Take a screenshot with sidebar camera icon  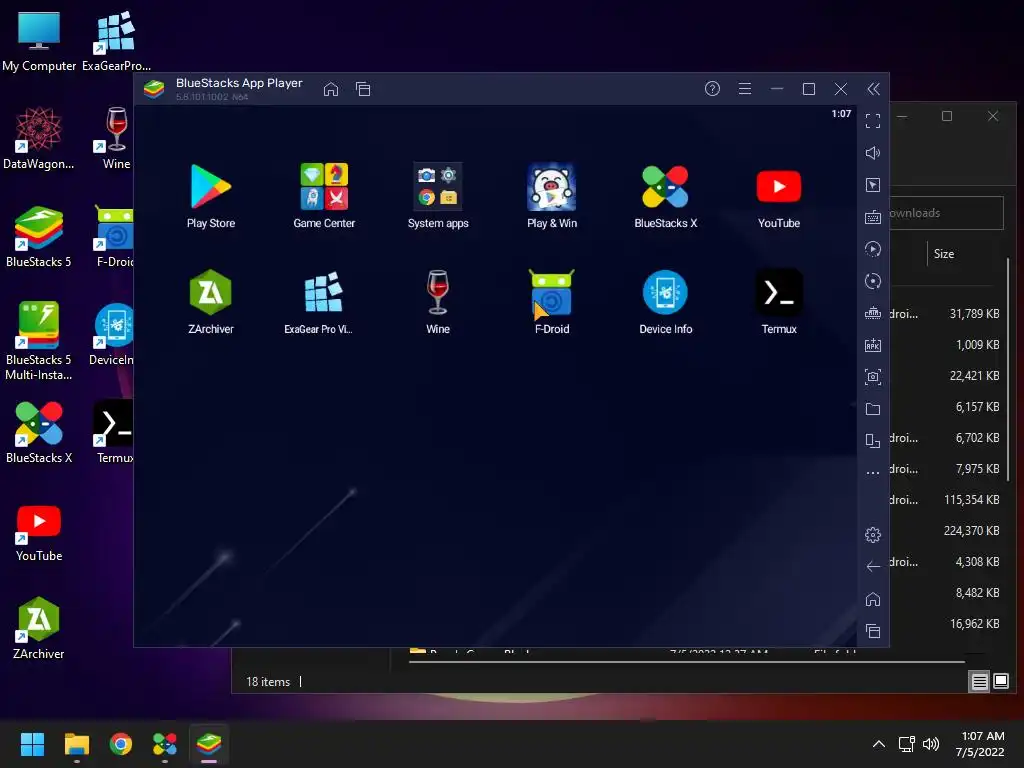click(x=873, y=377)
